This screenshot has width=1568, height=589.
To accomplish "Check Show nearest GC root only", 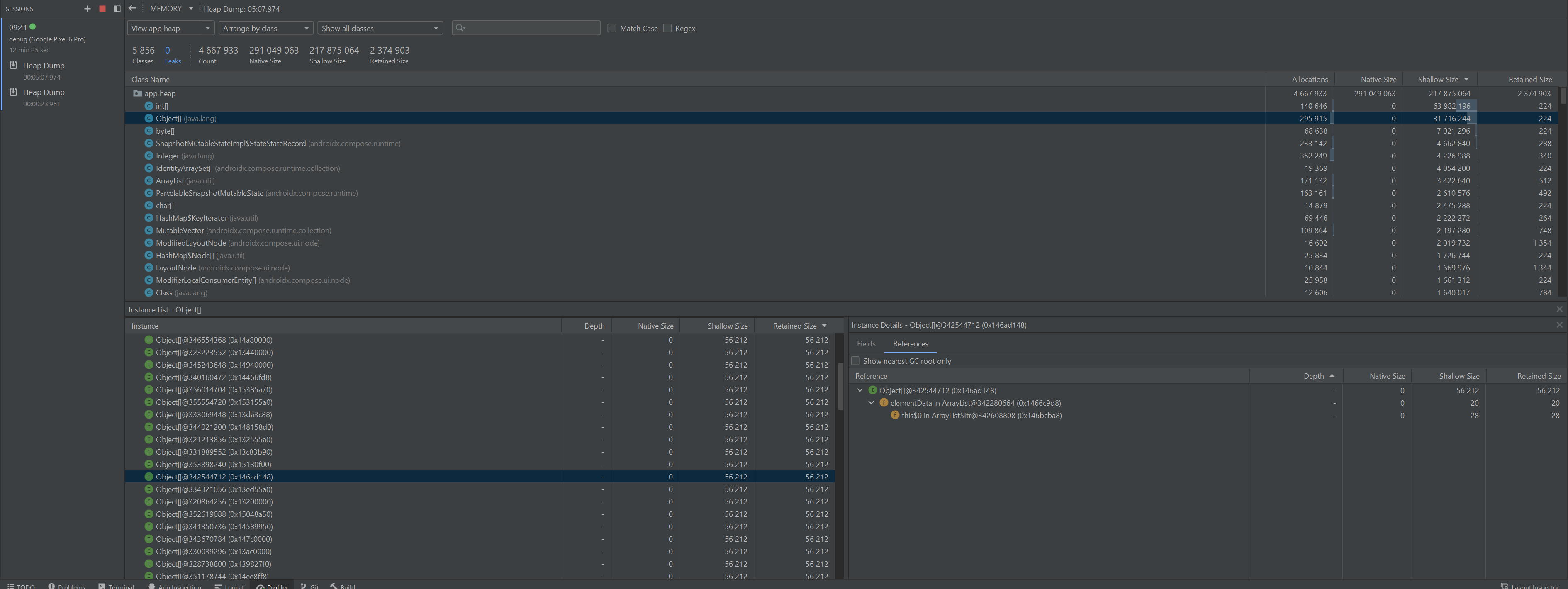I will pyautogui.click(x=855, y=361).
